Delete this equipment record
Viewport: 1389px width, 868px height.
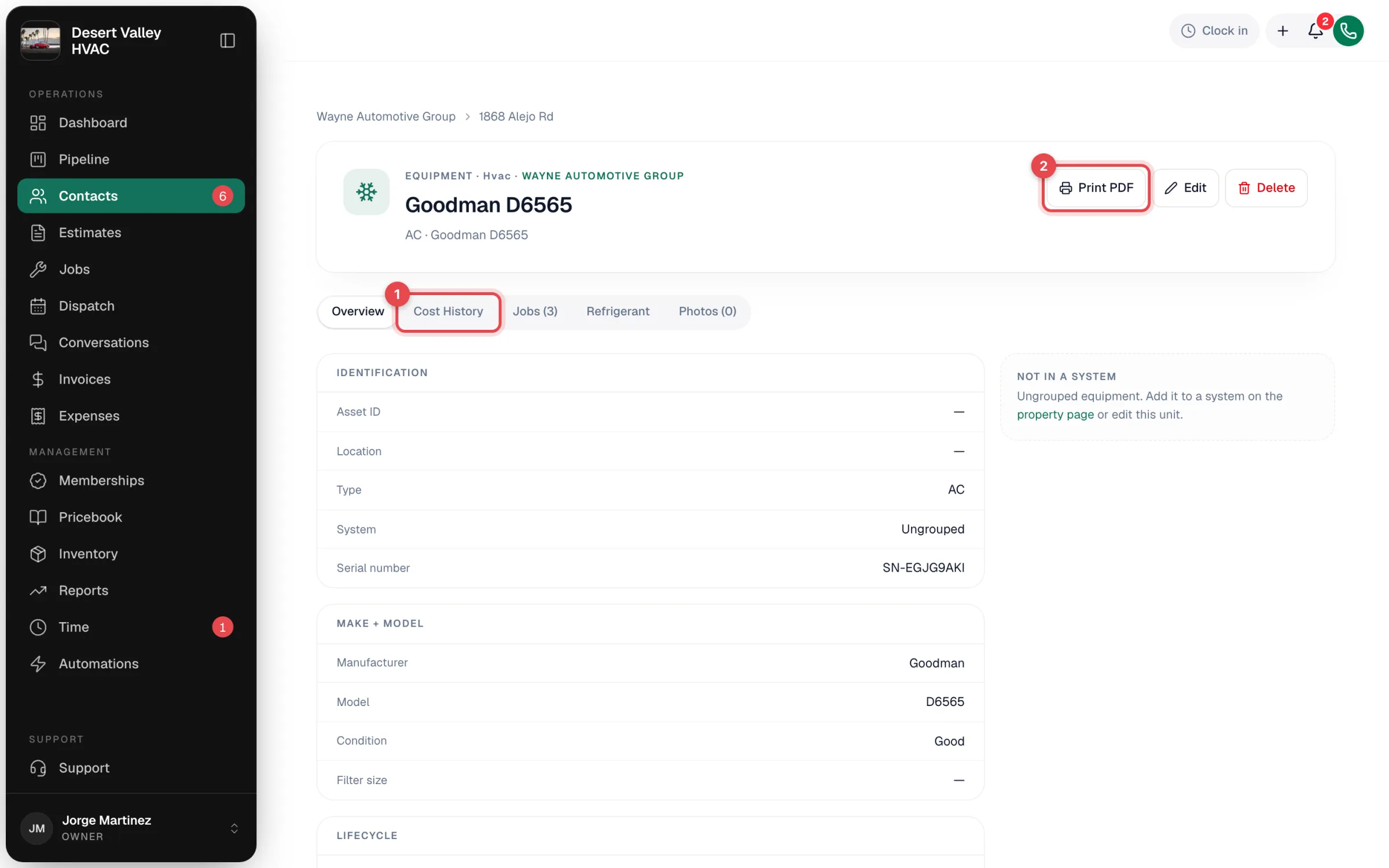pos(1266,188)
